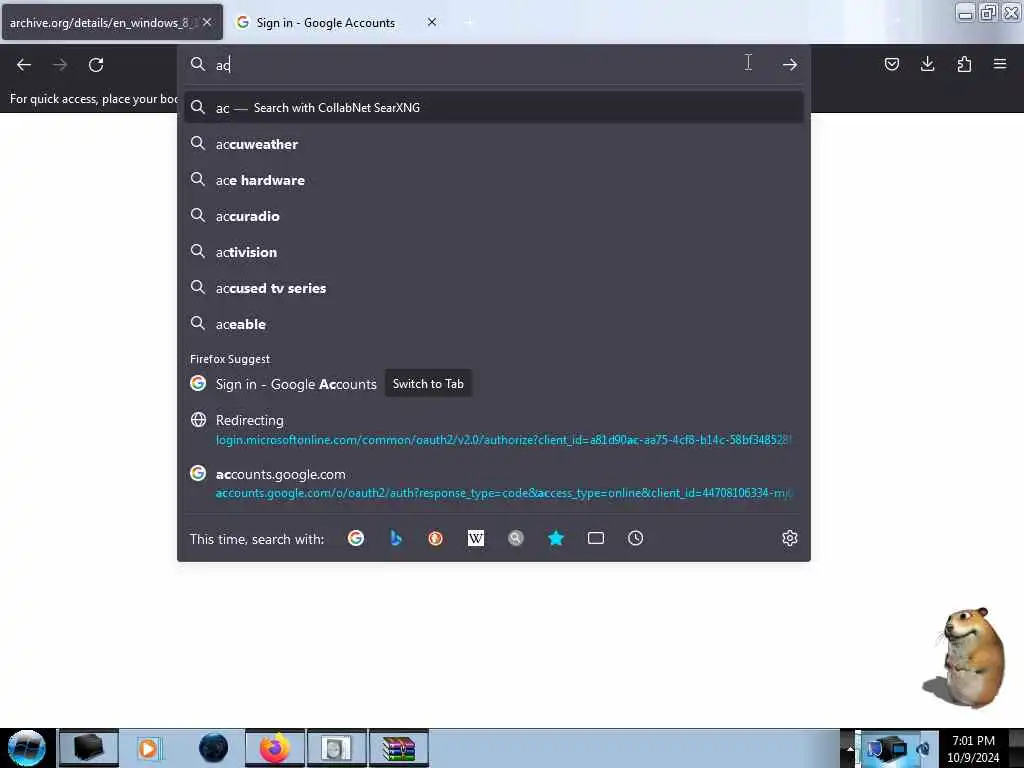Search open Tabs using the tab icon
1024x768 pixels.
[596, 538]
